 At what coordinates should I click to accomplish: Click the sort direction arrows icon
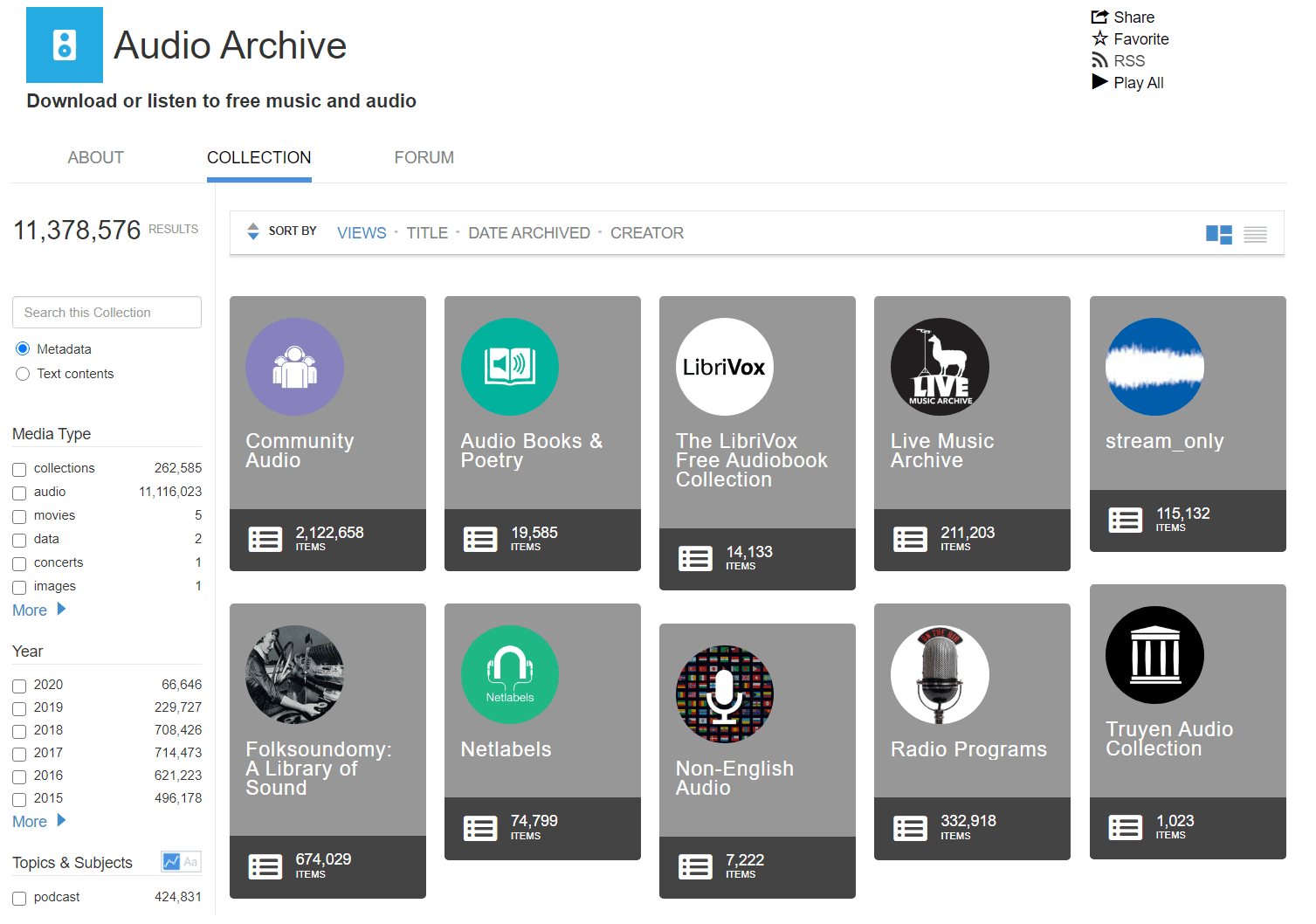coord(253,231)
